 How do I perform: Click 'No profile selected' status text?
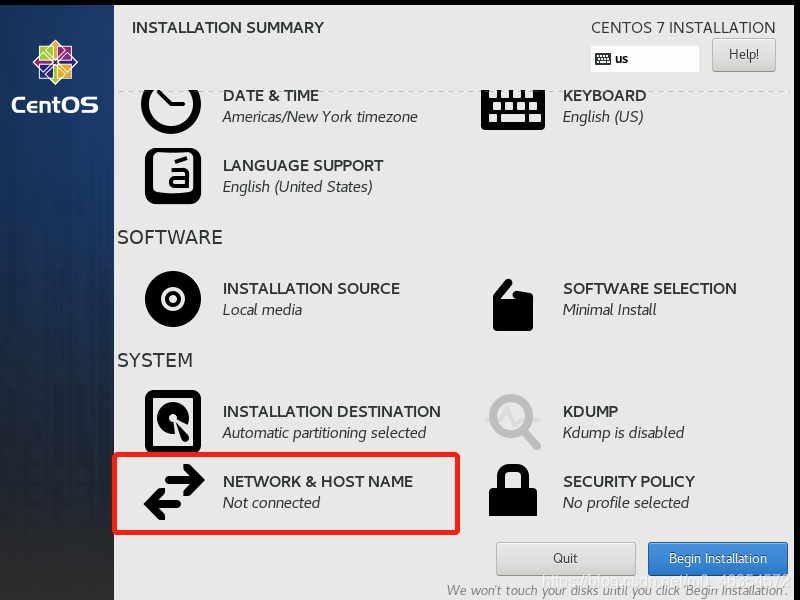pyautogui.click(x=626, y=503)
